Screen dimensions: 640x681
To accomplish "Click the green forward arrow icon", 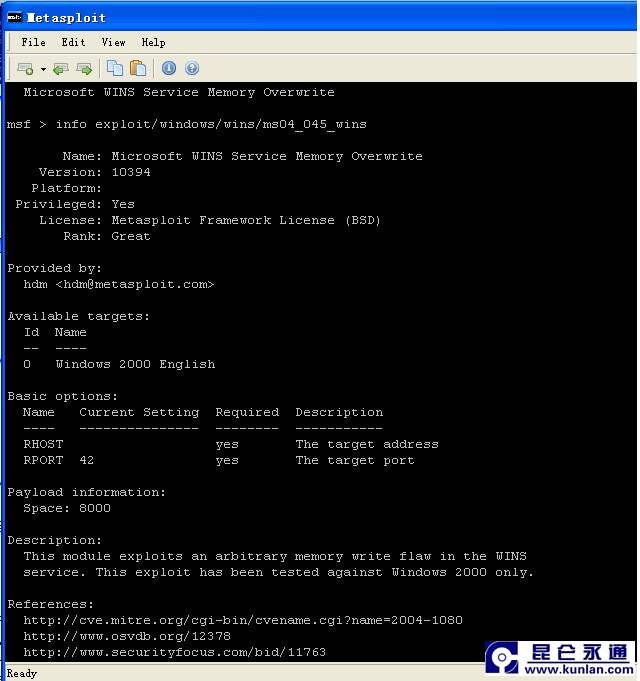I will [84, 68].
